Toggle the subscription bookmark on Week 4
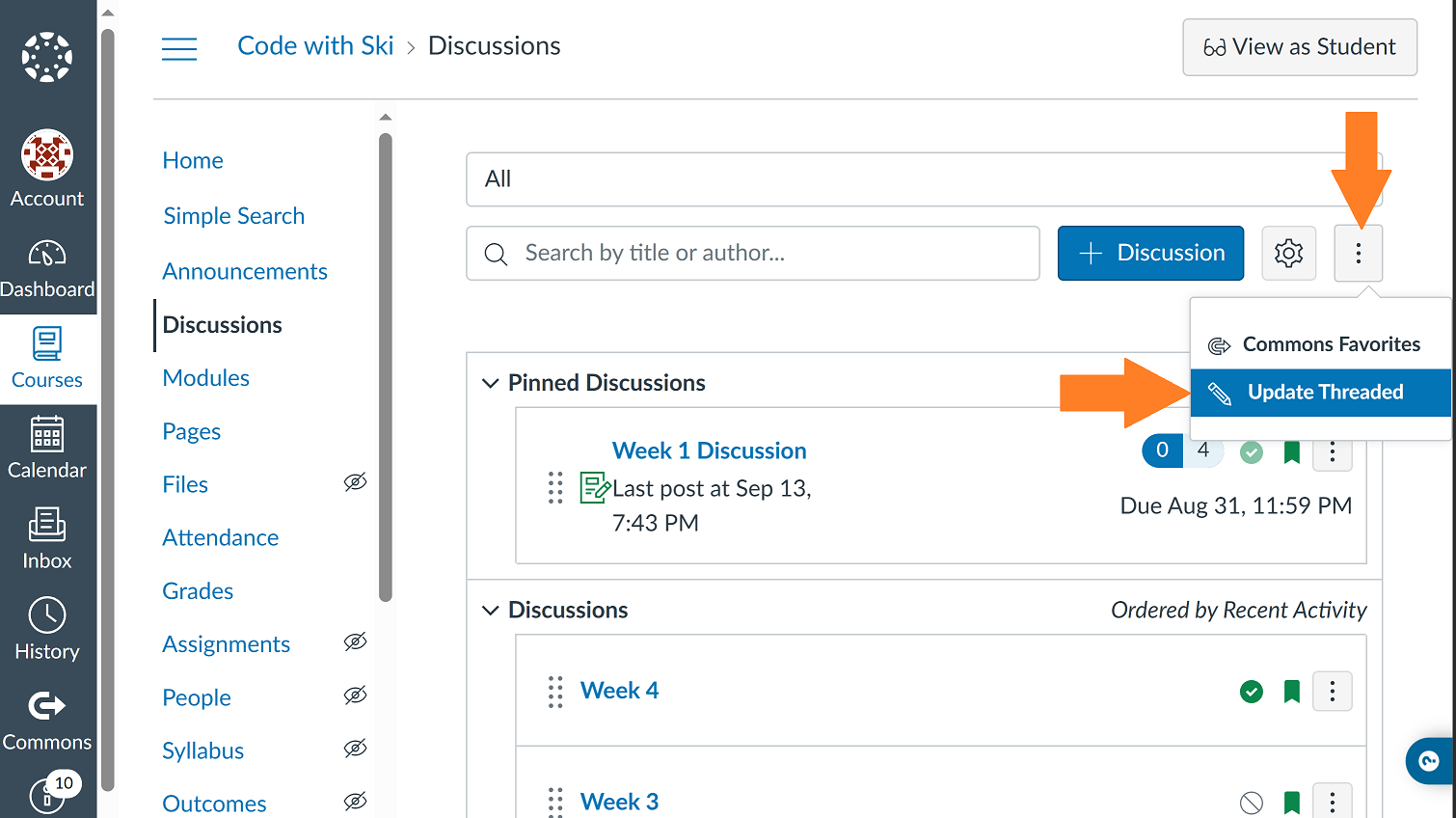 point(1292,691)
